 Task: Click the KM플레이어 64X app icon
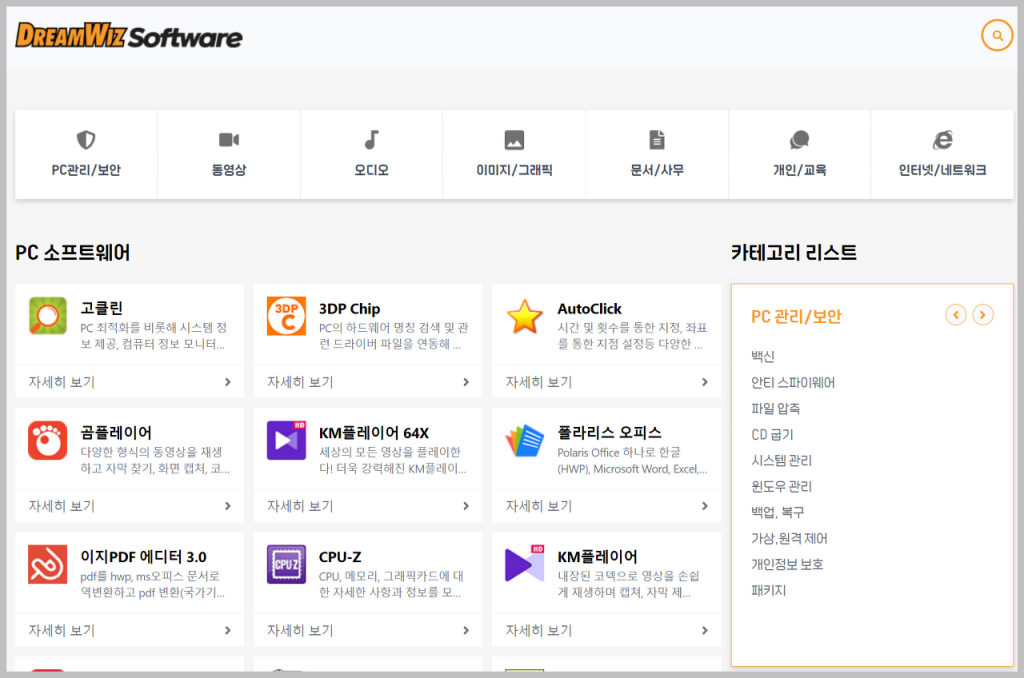click(x=286, y=440)
